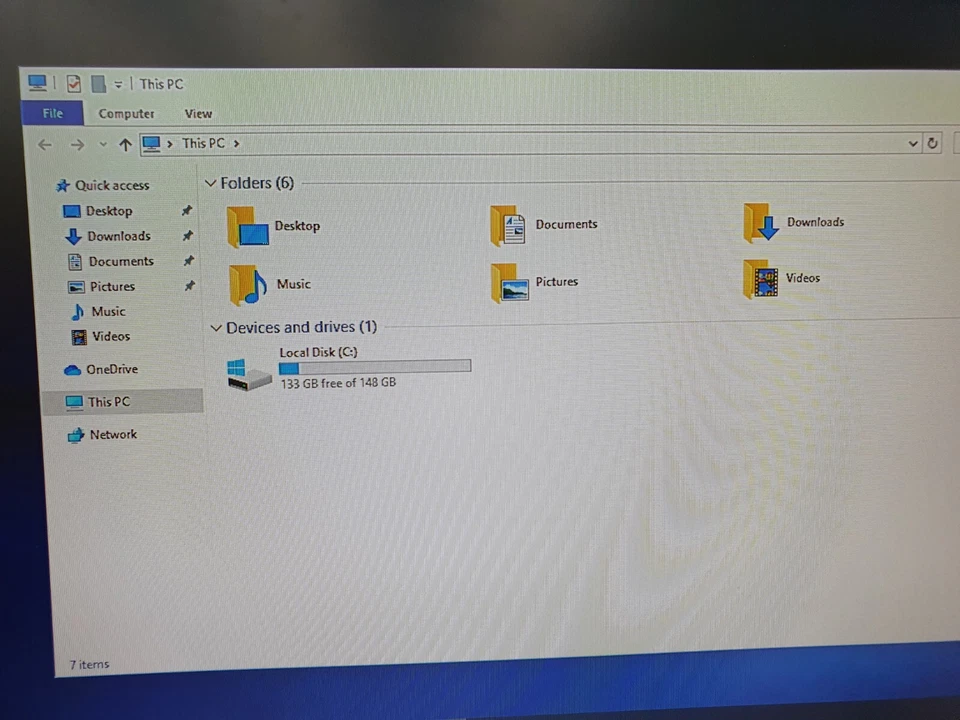
Task: Switch to the View ribbon tab
Action: pyautogui.click(x=198, y=113)
